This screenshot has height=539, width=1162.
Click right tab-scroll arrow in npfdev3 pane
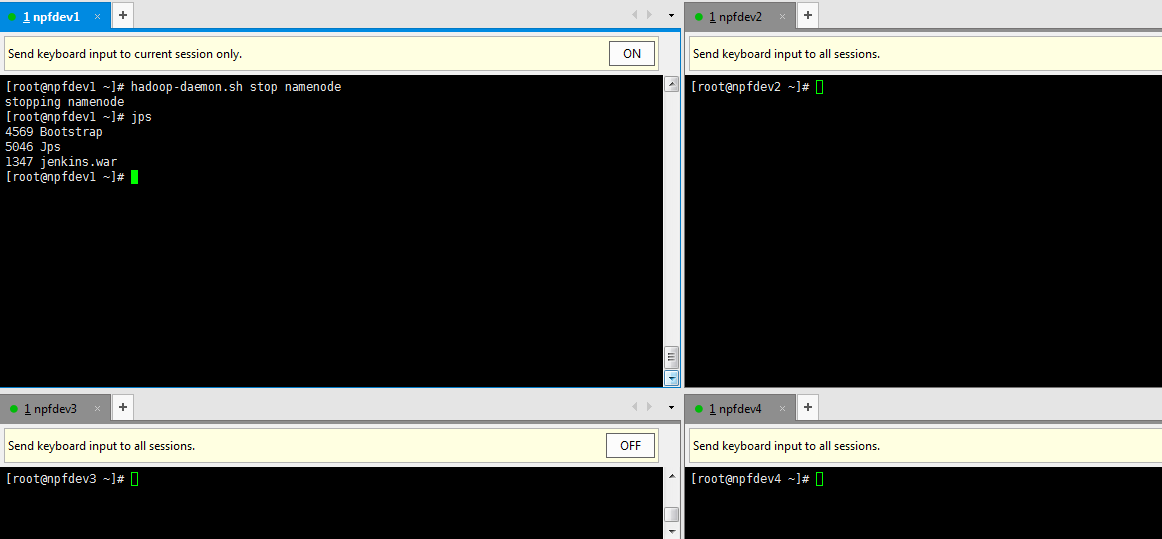click(x=650, y=406)
